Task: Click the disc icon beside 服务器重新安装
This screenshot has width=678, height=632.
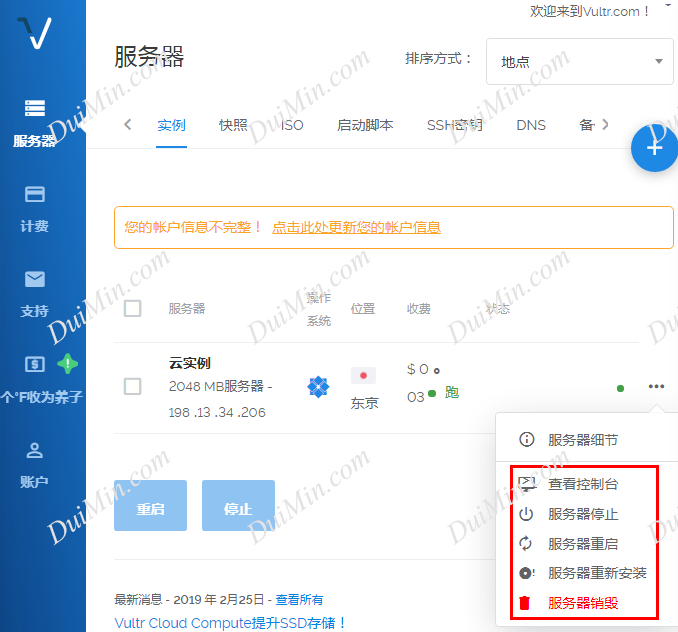Action: [527, 573]
